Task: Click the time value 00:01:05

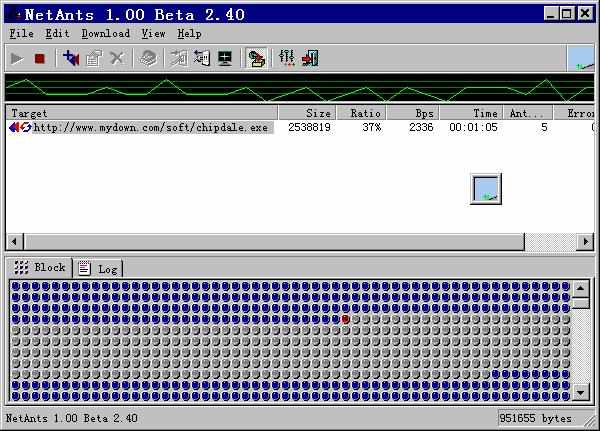Action: coord(473,127)
